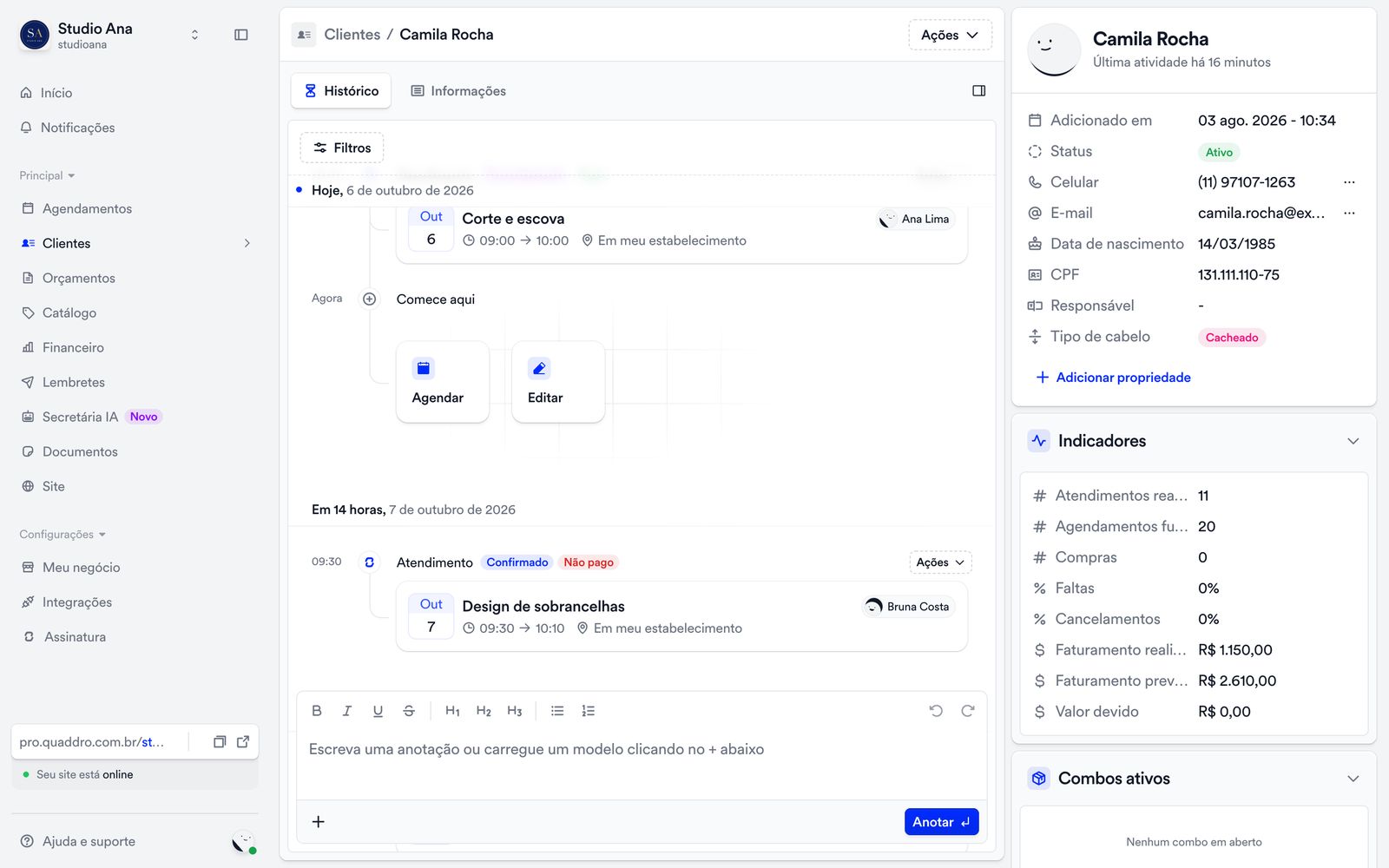
Task: Expand the Clientes submenu arrow
Action: tap(247, 244)
